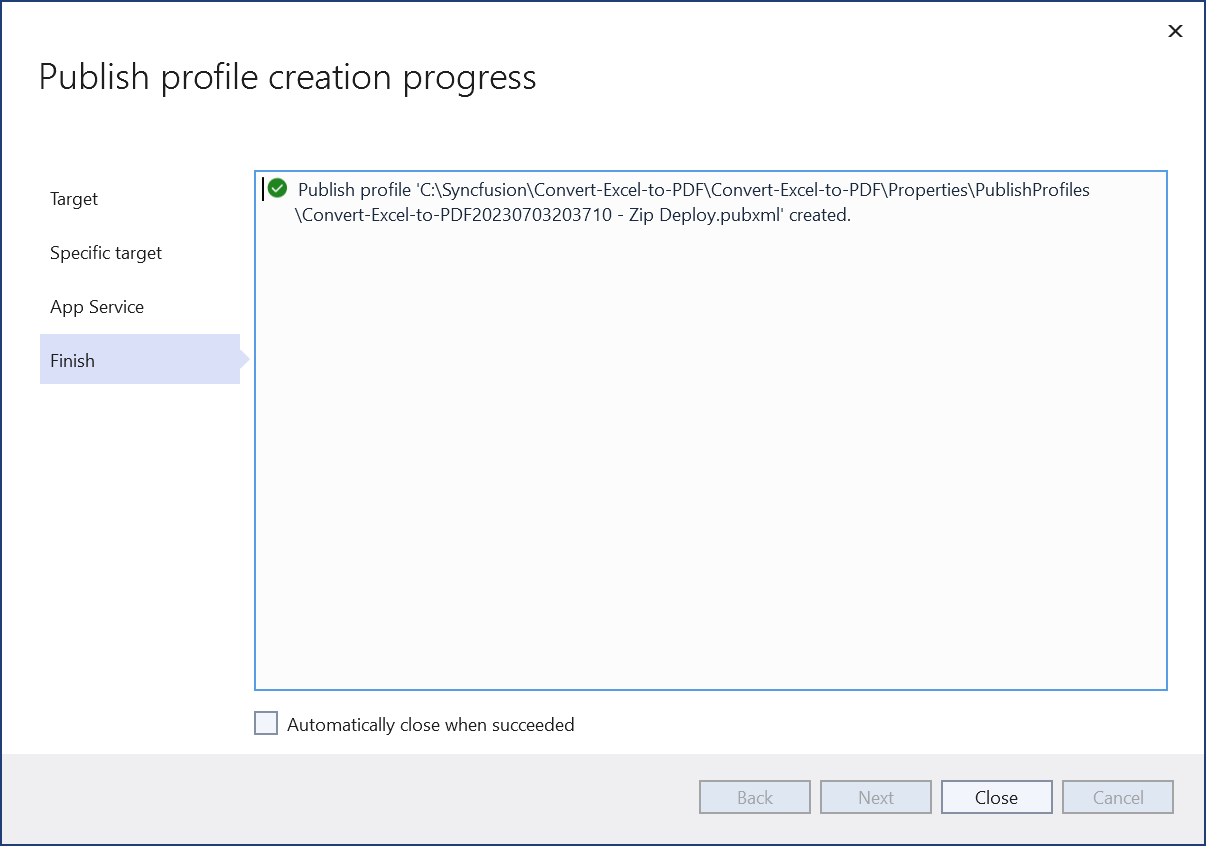This screenshot has height=846, width=1206.
Task: Click the Close button in footer
Action: coord(996,797)
